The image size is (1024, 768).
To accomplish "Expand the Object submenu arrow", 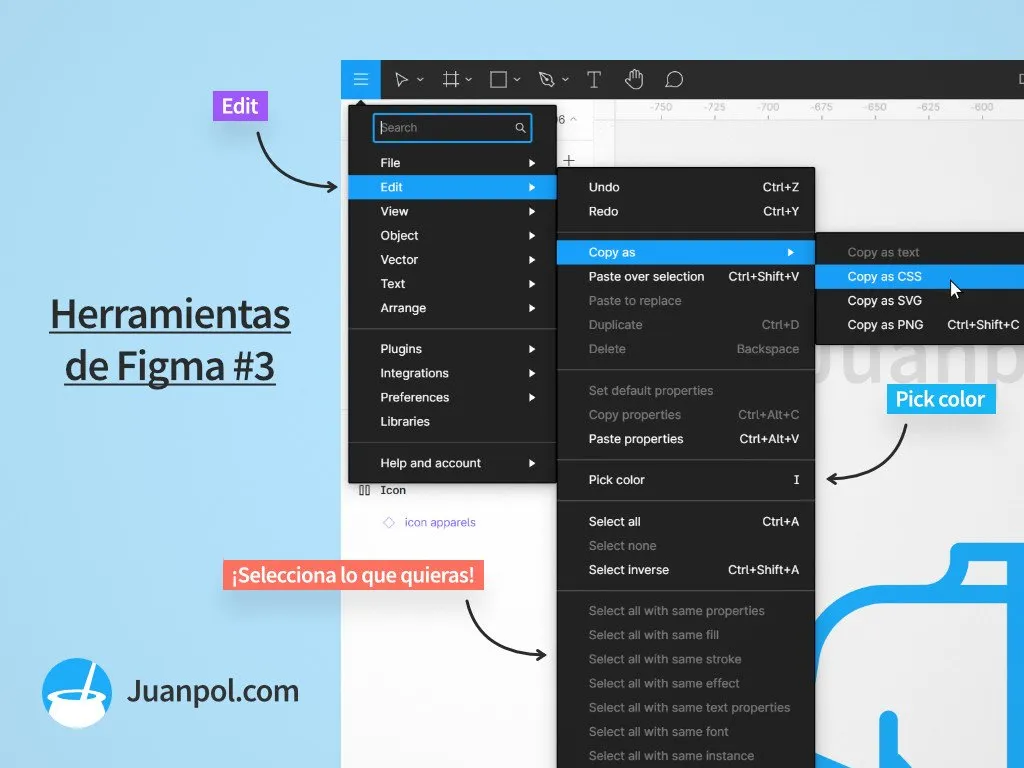I will click(532, 235).
